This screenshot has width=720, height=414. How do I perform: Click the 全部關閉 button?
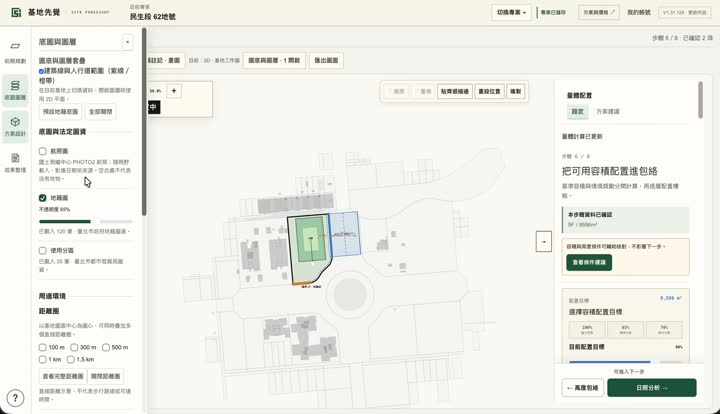101,112
